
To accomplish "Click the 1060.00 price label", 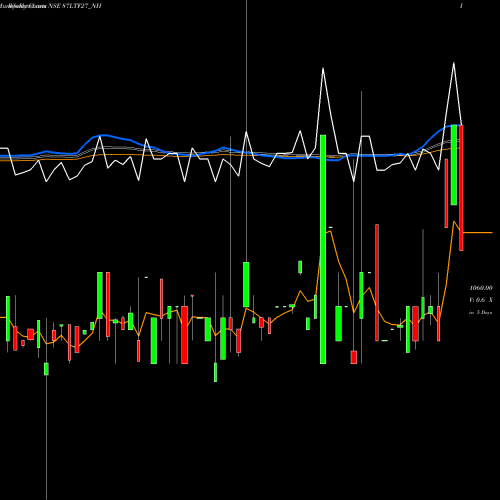I will [x=481, y=288].
